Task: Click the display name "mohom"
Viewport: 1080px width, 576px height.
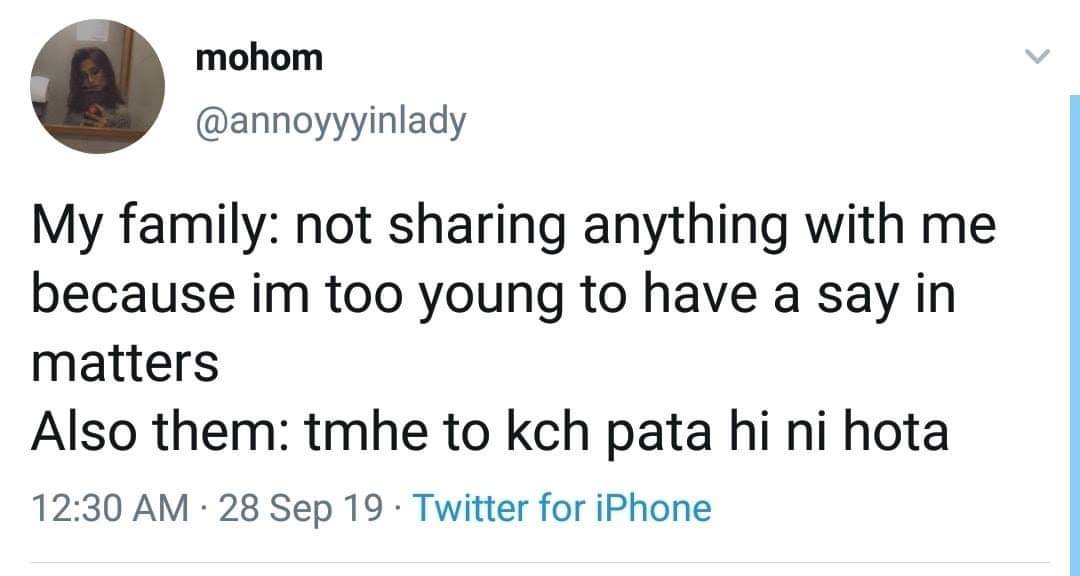Action: pyautogui.click(x=260, y=58)
